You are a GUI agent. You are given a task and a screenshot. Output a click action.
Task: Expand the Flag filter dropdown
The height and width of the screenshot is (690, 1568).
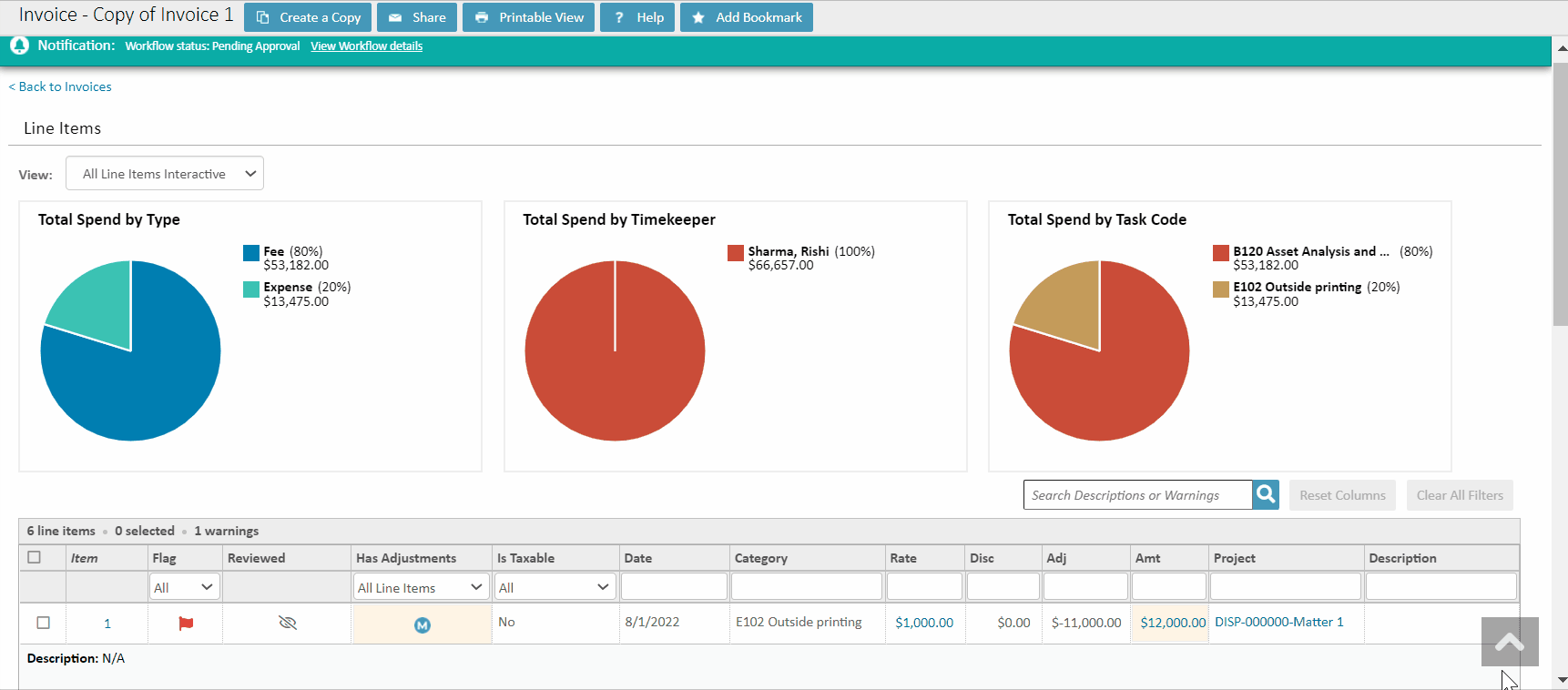pos(185,587)
